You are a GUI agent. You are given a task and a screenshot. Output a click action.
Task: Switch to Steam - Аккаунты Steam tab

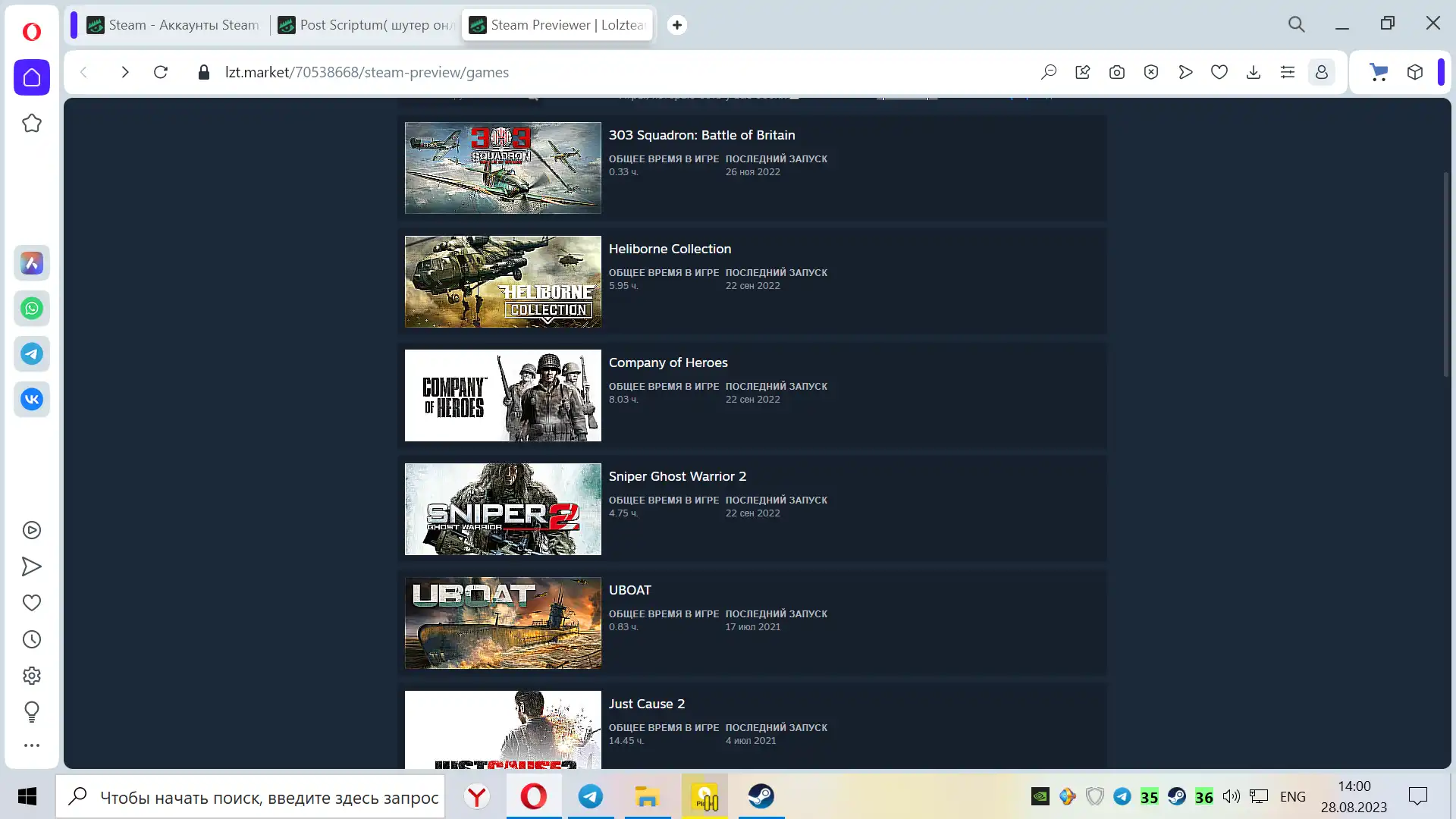point(173,25)
